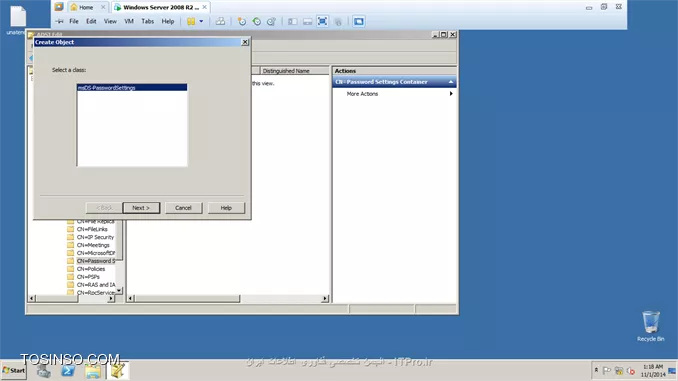
Task: Open the Tabs menu
Action: [x=147, y=21]
